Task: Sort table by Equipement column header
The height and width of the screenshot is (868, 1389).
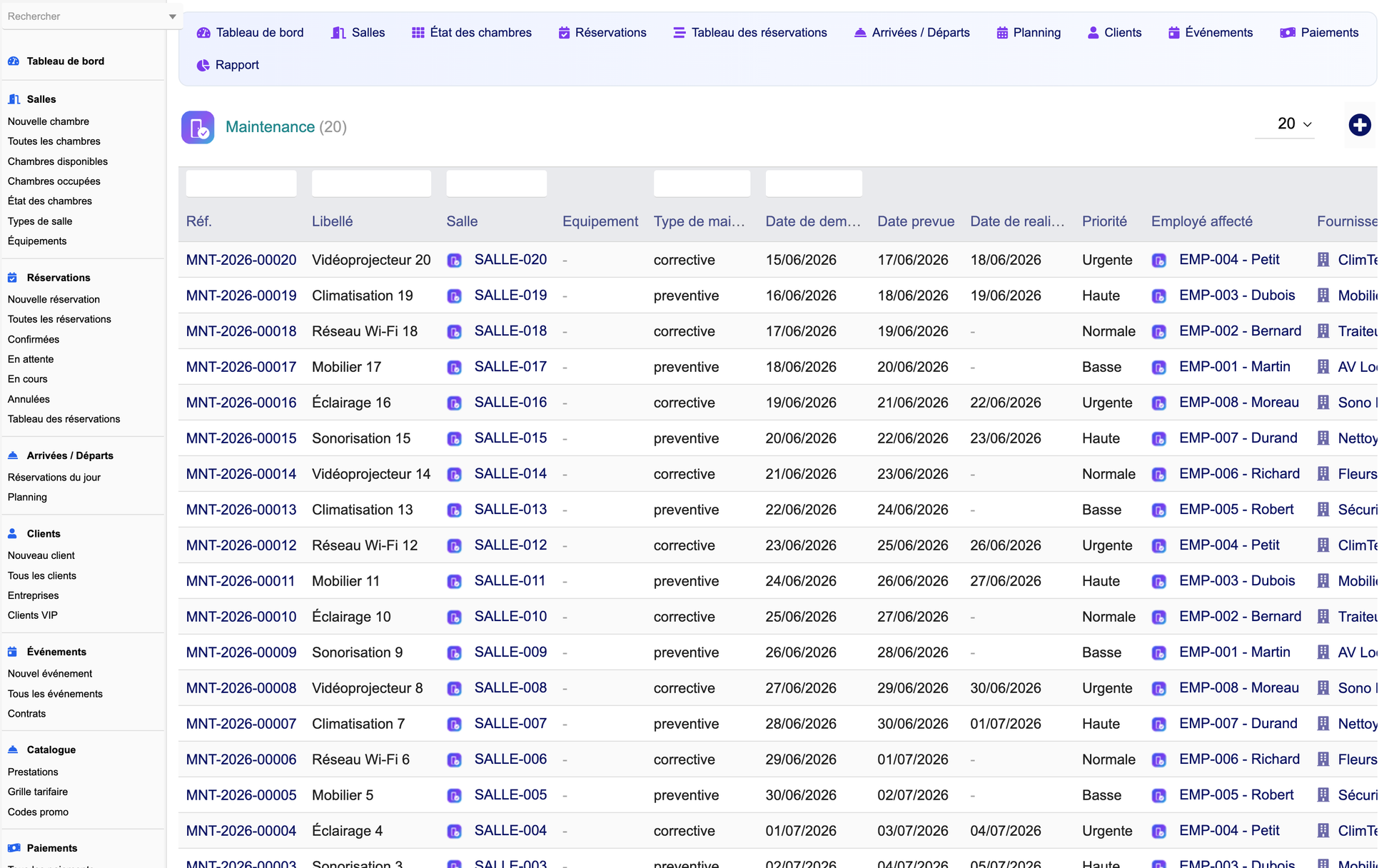Action: coord(600,221)
